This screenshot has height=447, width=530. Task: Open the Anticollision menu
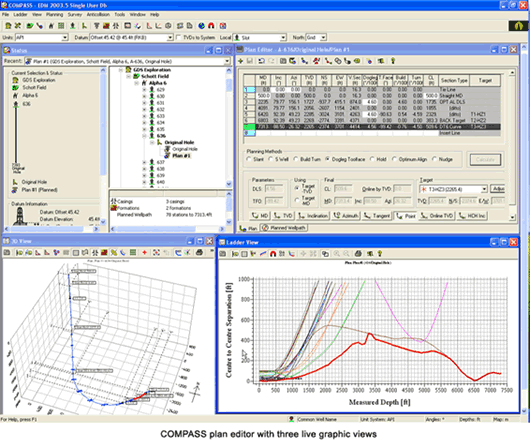pyautogui.click(x=98, y=15)
